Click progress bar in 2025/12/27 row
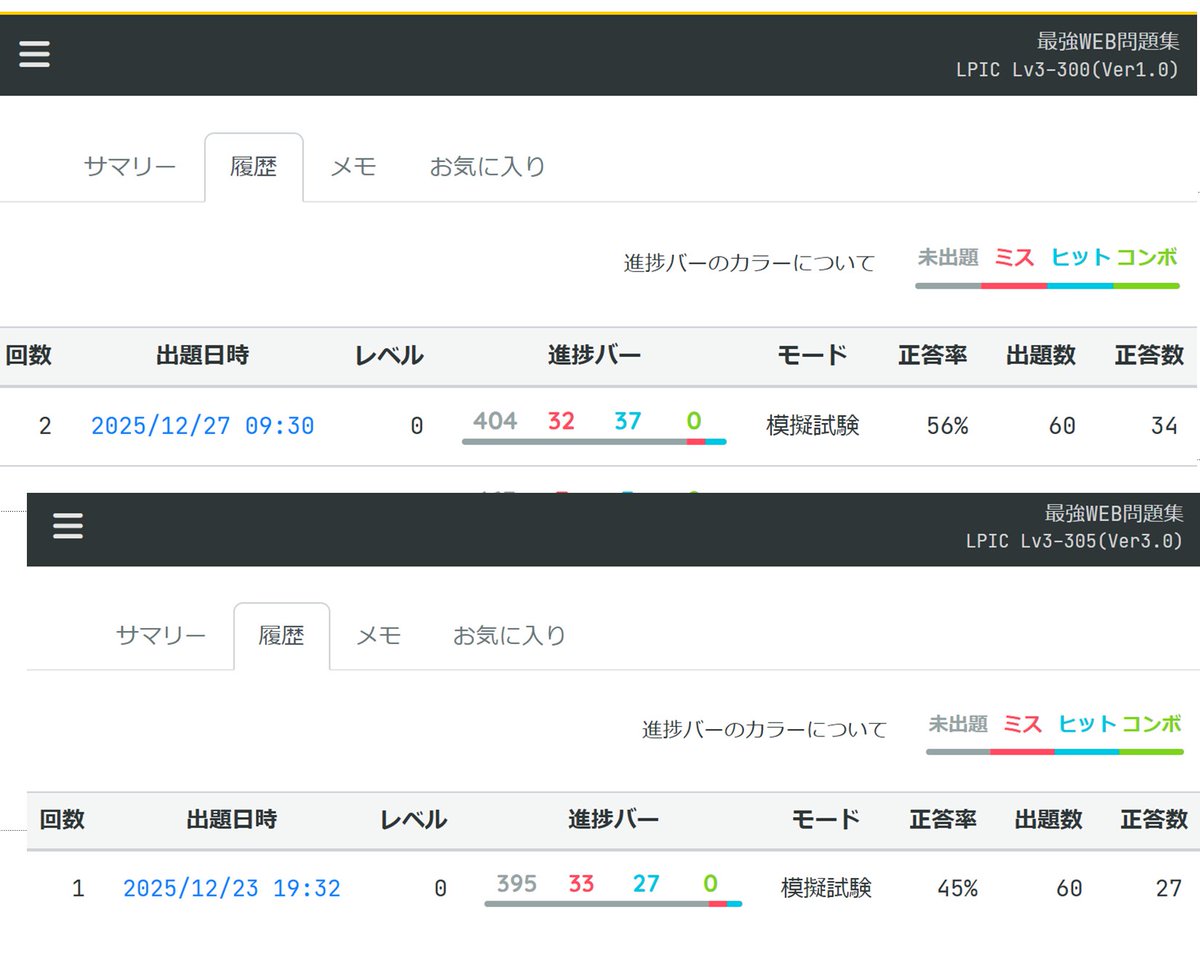Viewport: 1200px width, 958px height. click(594, 441)
